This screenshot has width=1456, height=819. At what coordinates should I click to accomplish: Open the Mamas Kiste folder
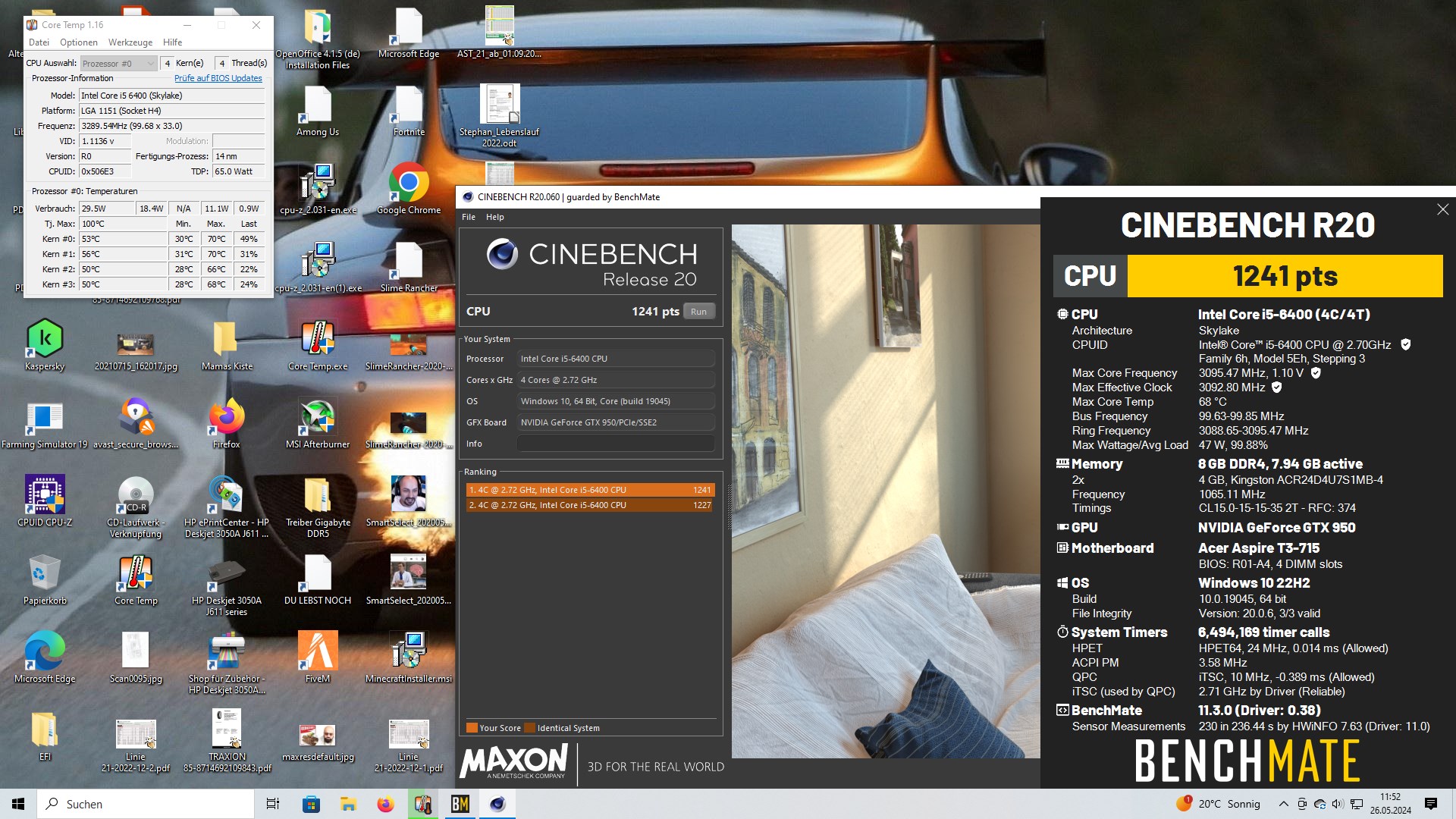coord(227,345)
